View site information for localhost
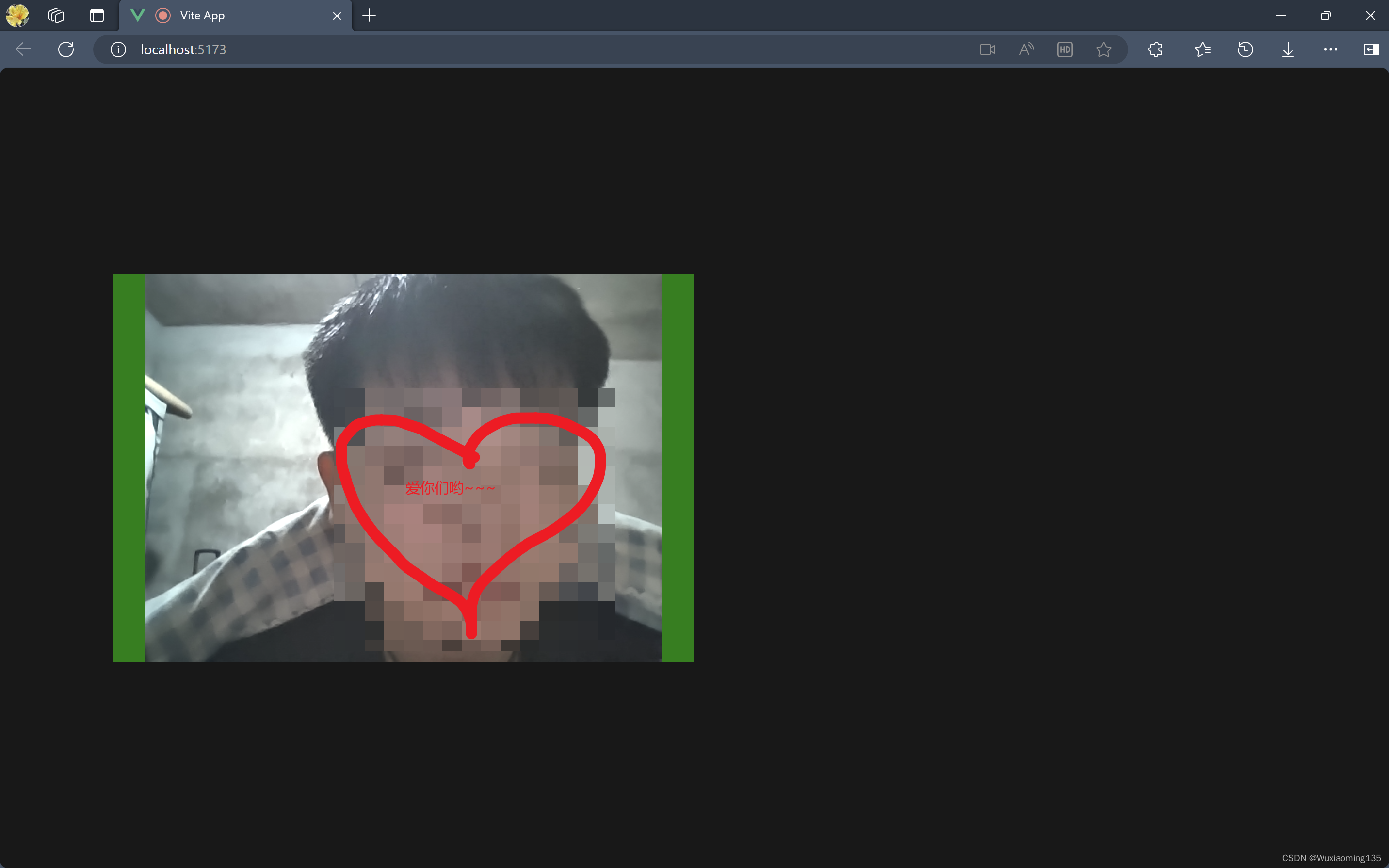Image resolution: width=1389 pixels, height=868 pixels. [118, 49]
